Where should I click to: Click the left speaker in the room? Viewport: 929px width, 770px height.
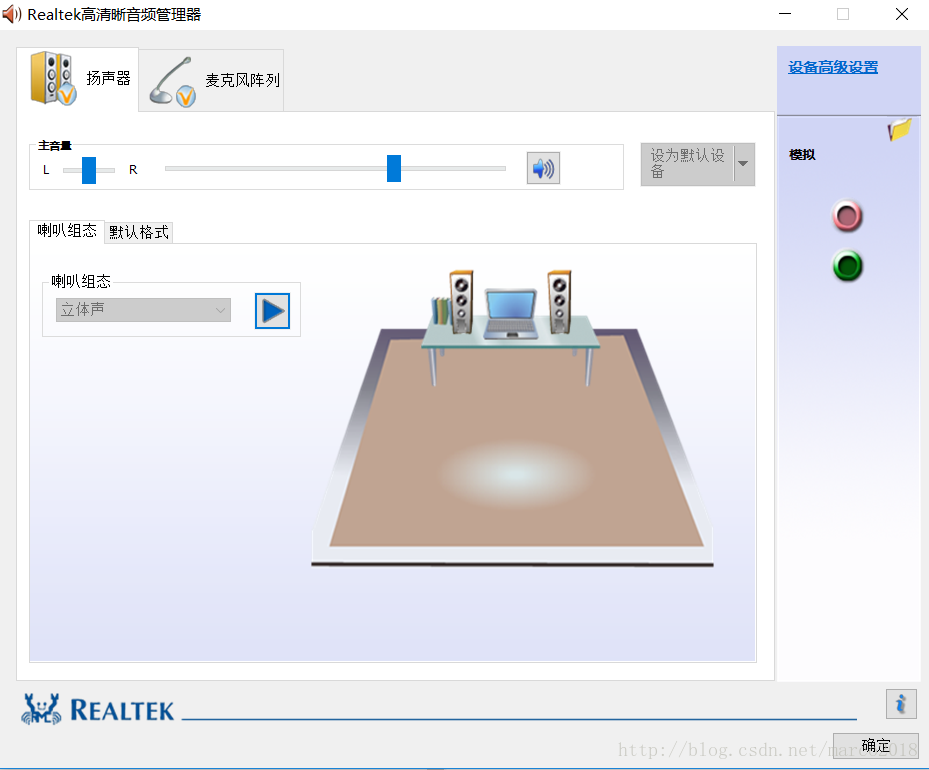(x=461, y=301)
